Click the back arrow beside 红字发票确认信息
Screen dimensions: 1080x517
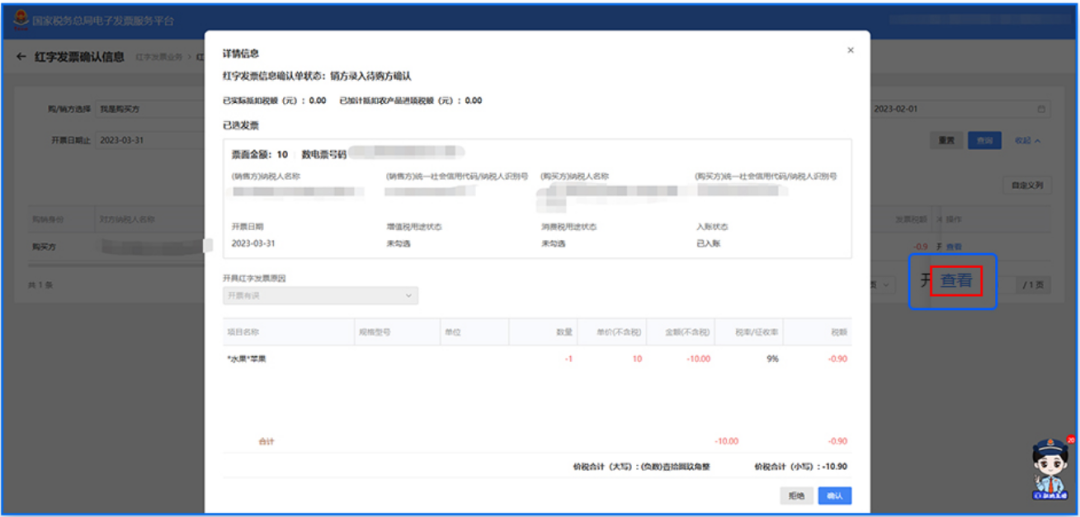coord(21,56)
